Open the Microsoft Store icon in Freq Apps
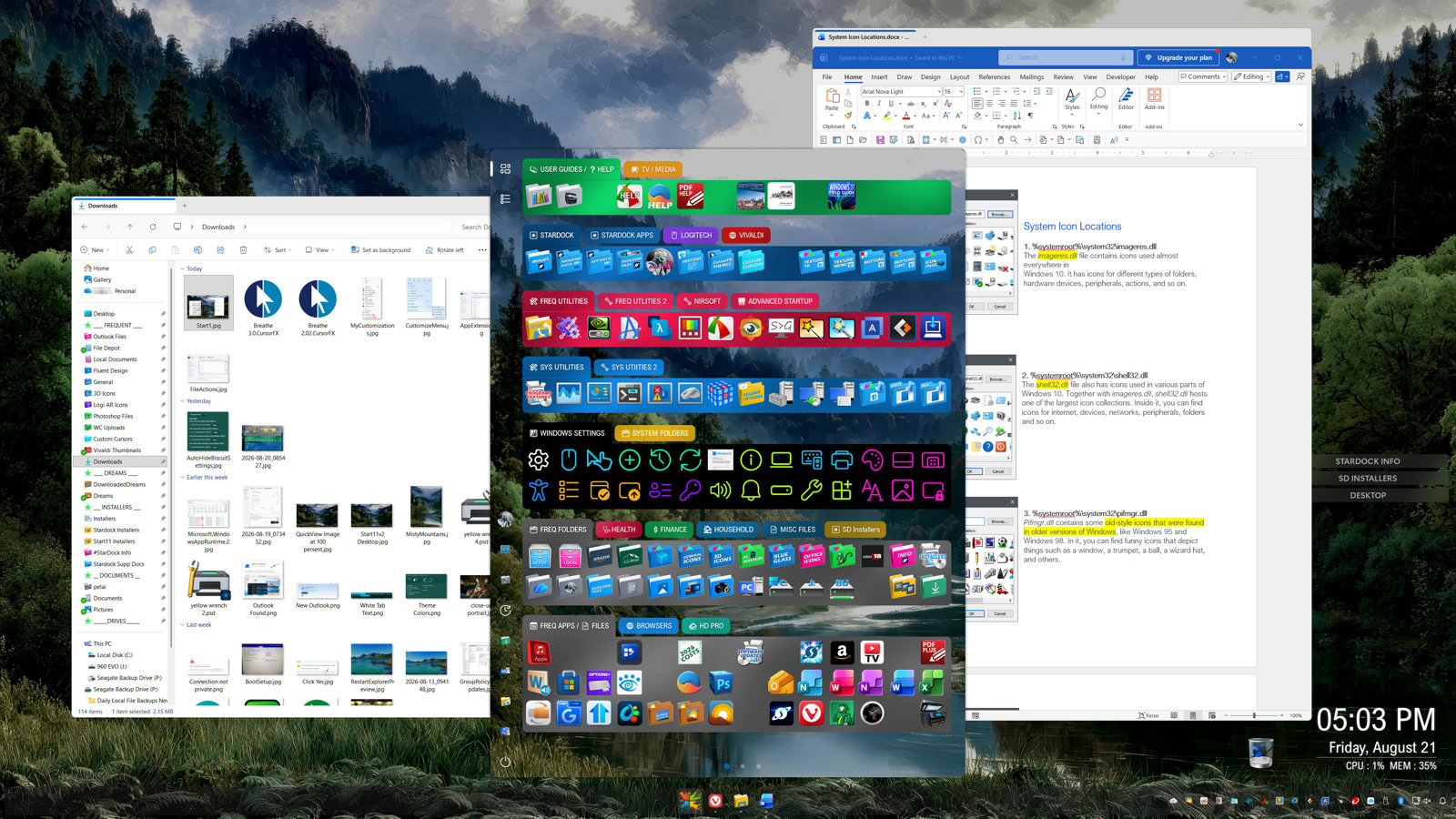The height and width of the screenshot is (819, 1456). [x=569, y=682]
